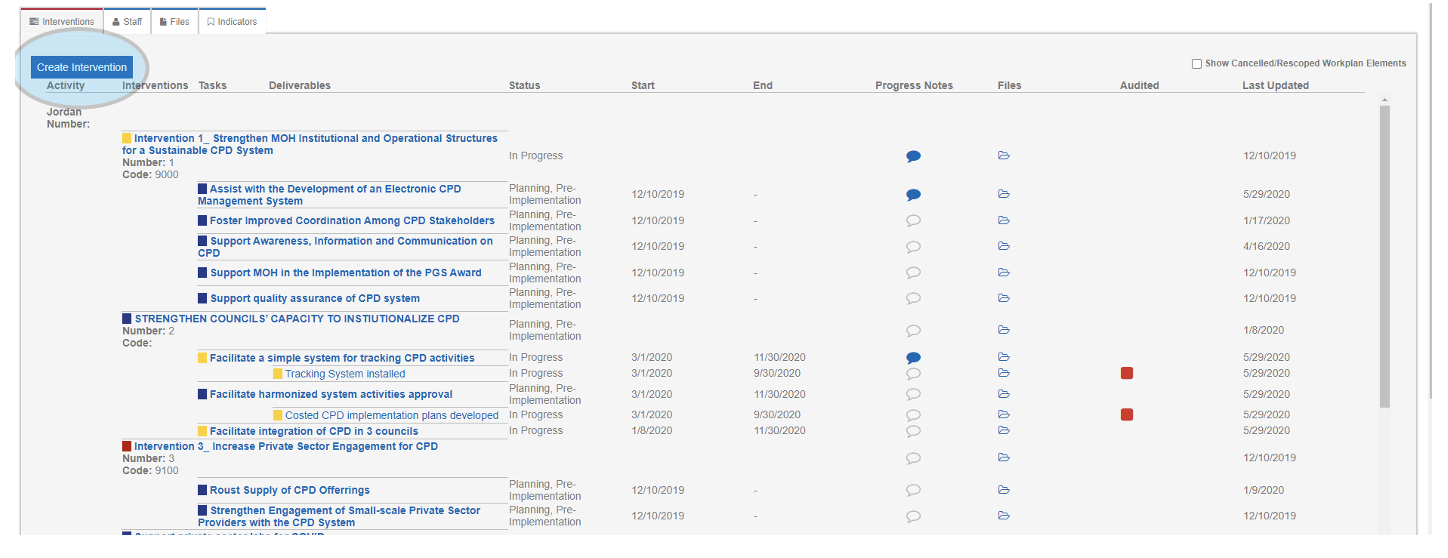Screen dimensions: 1448x558
Task: Click the Deliverables column header
Action: click(x=300, y=86)
